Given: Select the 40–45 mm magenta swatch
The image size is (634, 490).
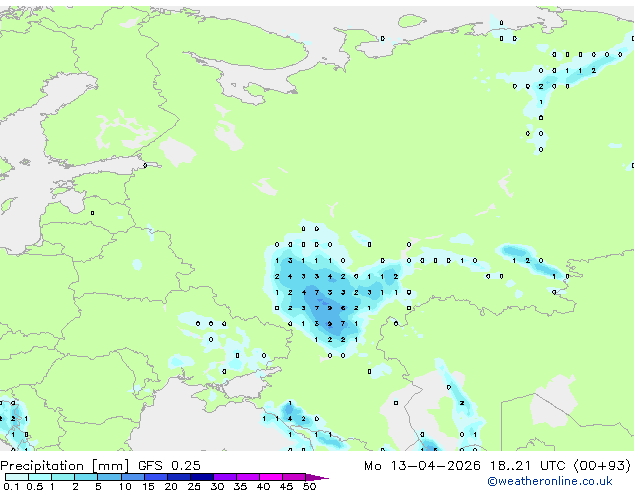Looking at the screenshot, I should pyautogui.click(x=271, y=477).
